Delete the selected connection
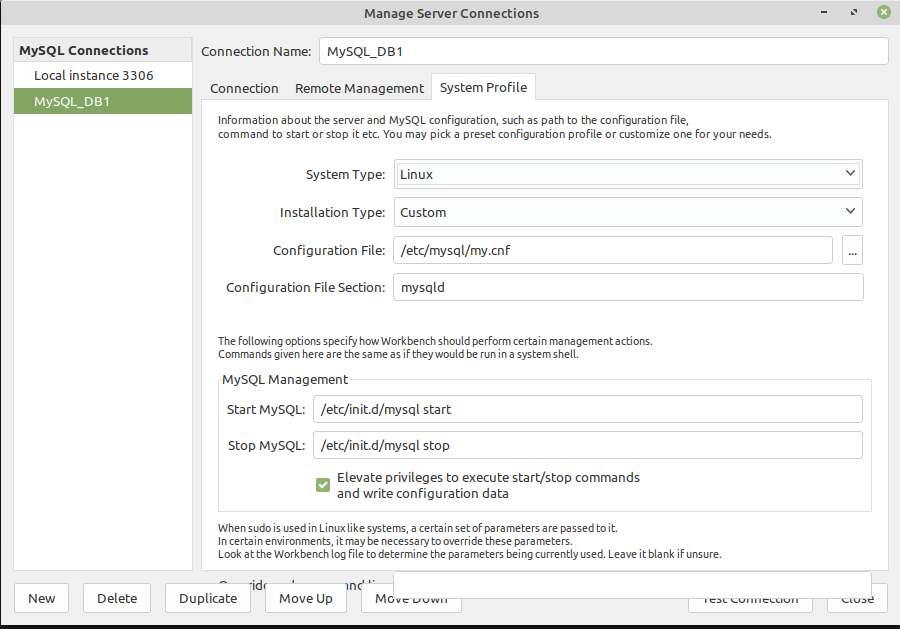The image size is (900, 629). [116, 597]
